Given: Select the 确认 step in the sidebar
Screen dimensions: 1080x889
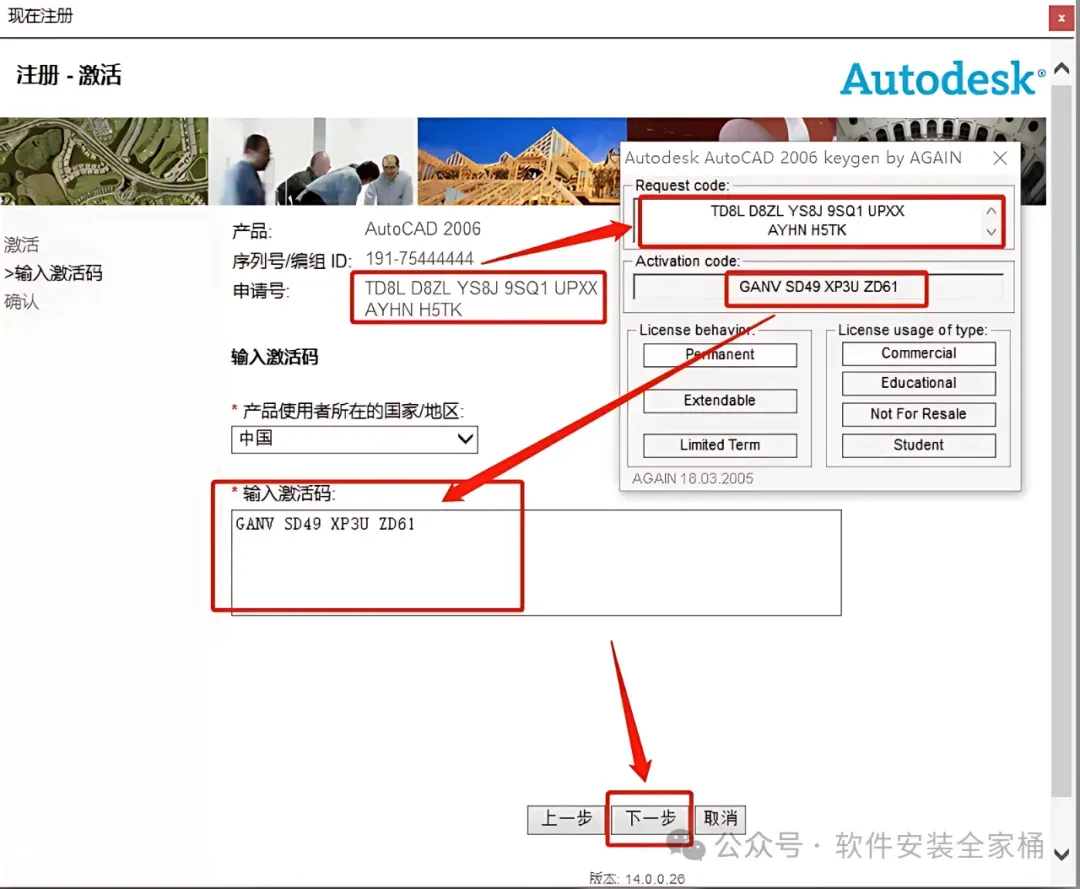Looking at the screenshot, I should tap(22, 302).
